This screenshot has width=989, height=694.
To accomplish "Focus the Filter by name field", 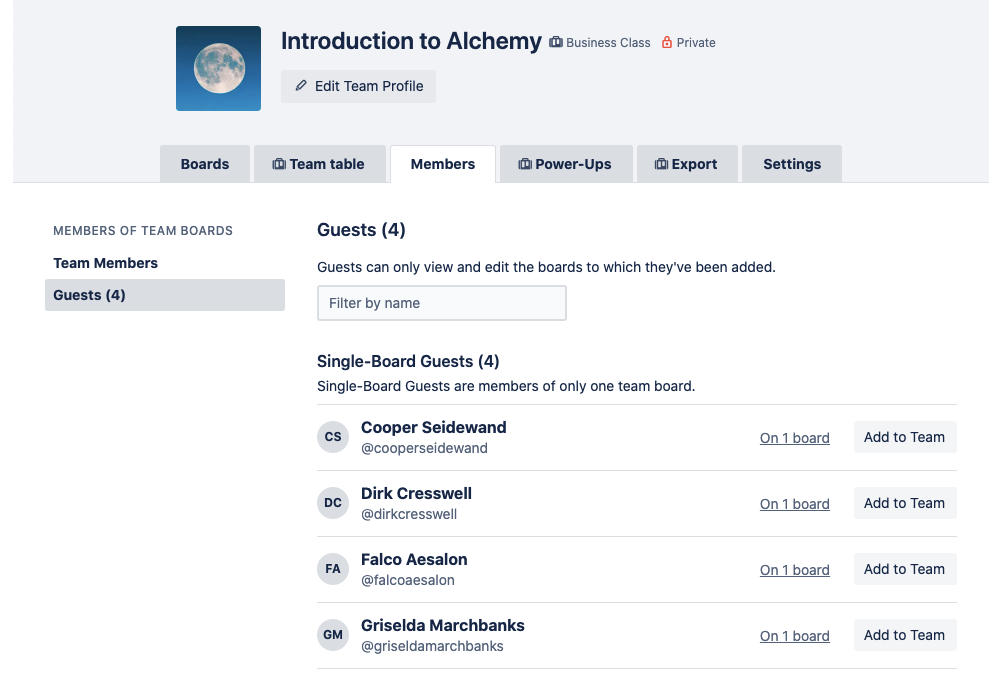I will point(441,303).
